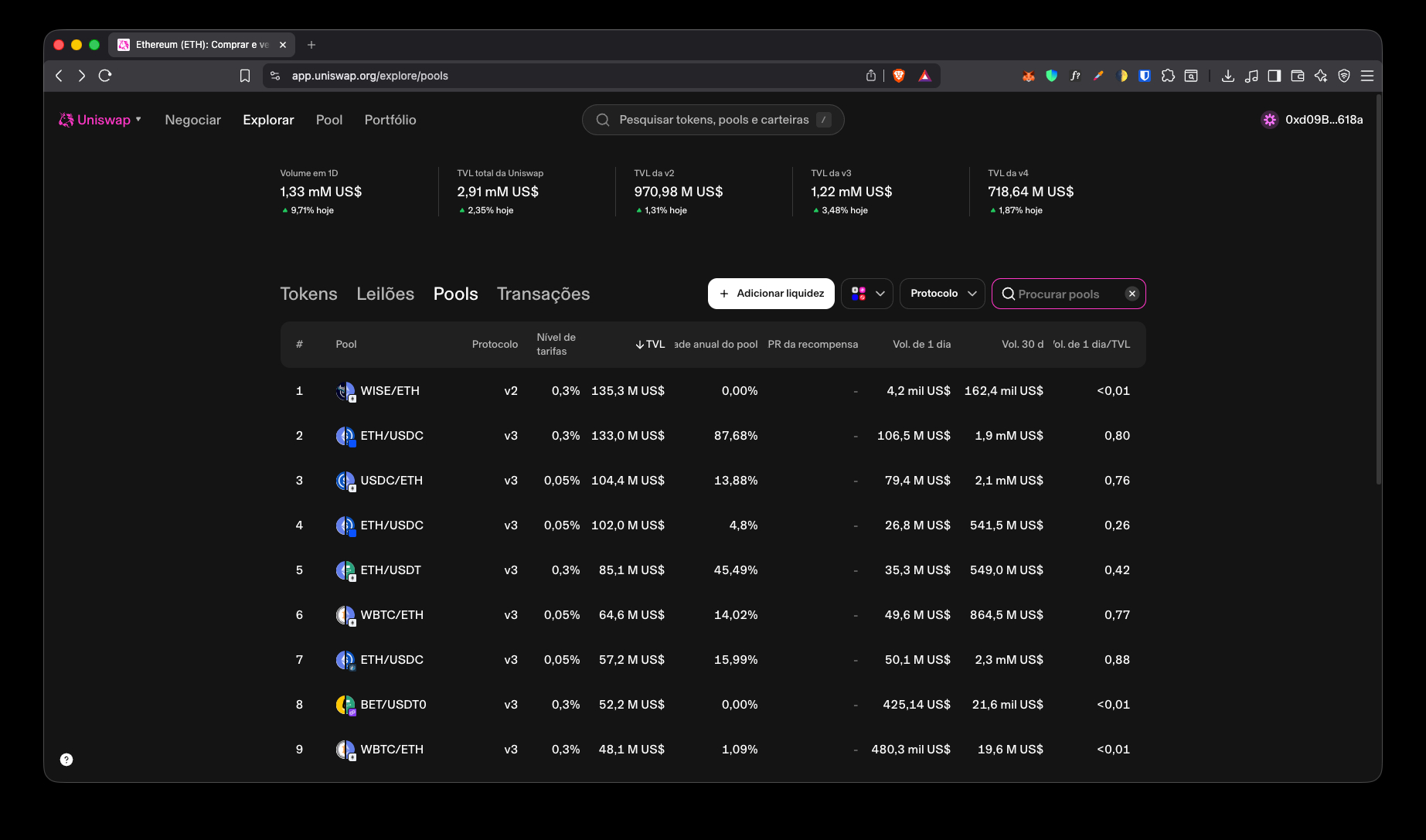
Task: Open the browser hamburger menu
Action: [x=1367, y=76]
